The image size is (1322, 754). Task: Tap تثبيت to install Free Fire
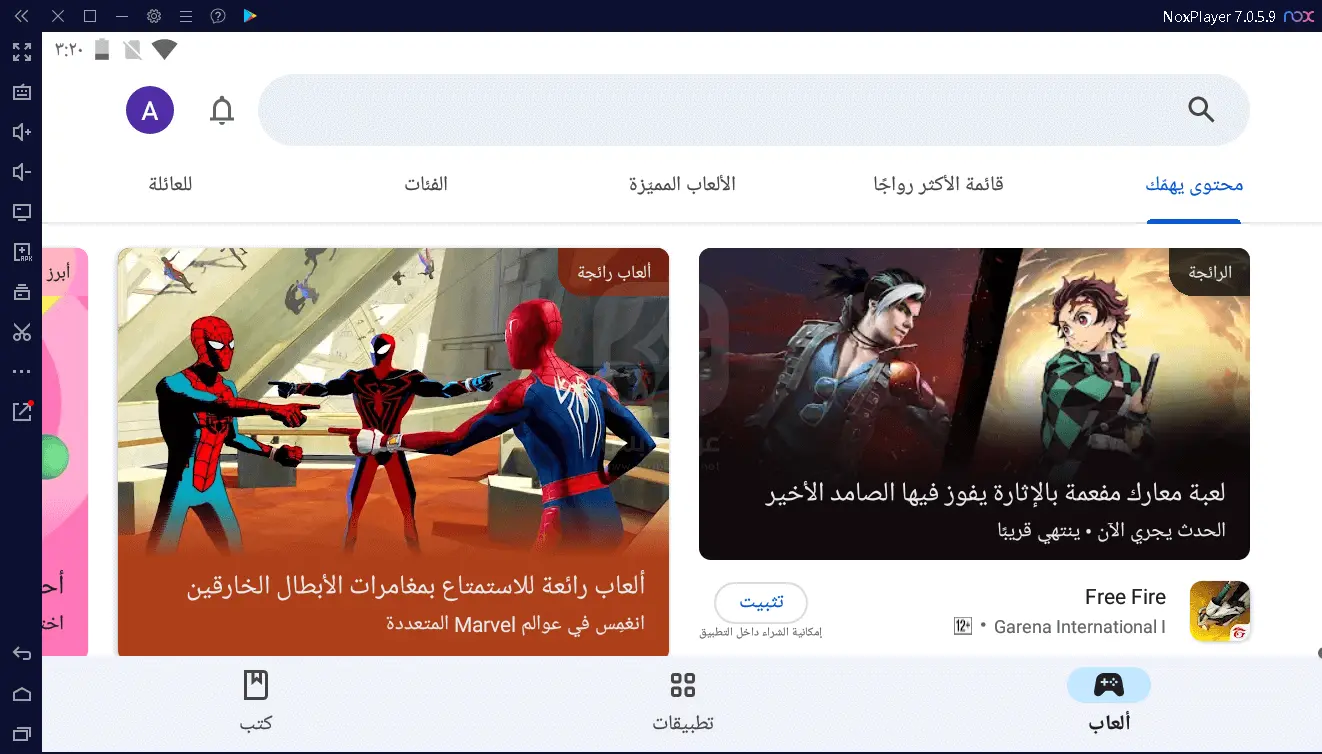pyautogui.click(x=760, y=602)
